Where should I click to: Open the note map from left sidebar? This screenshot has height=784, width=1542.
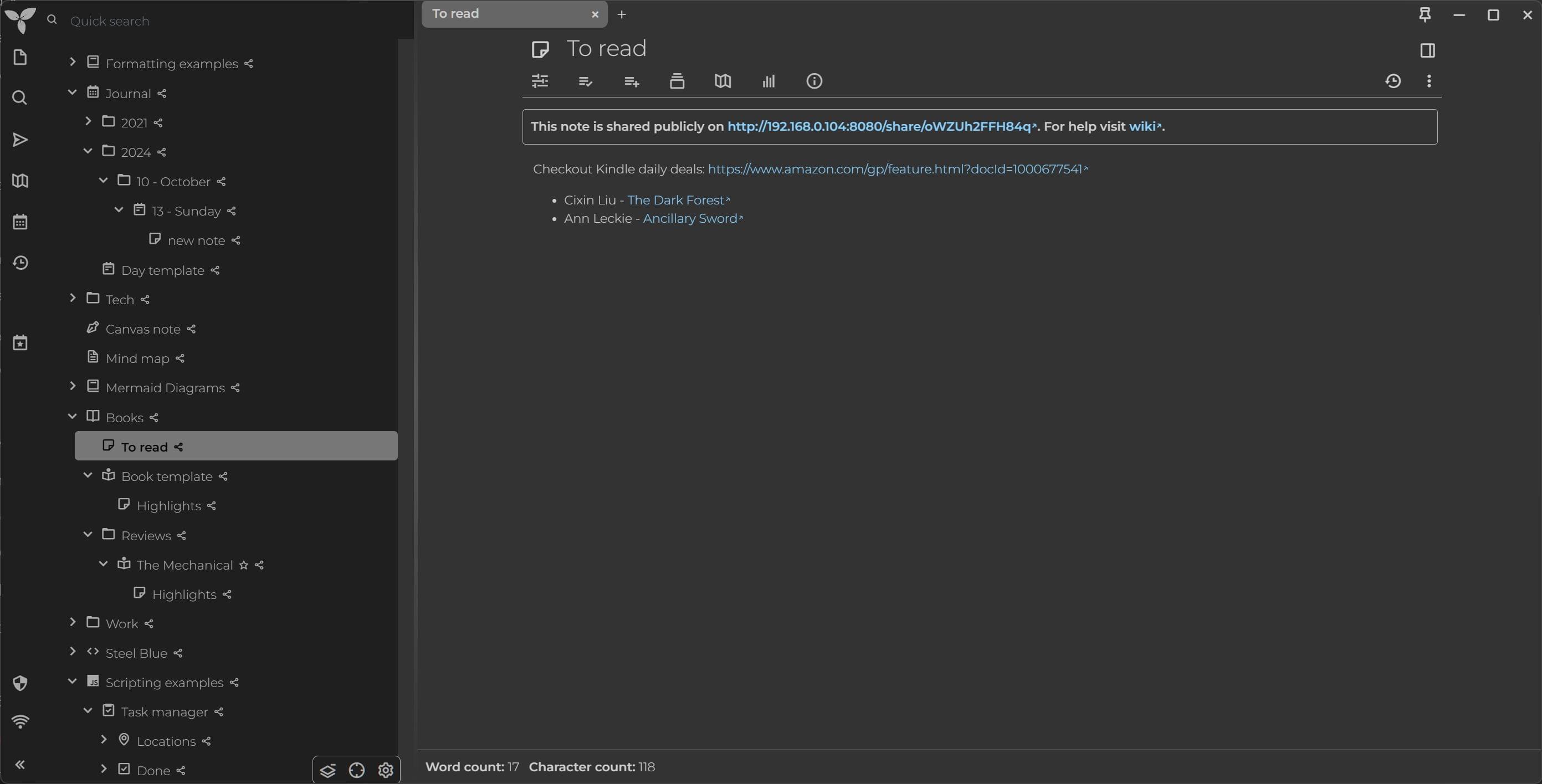[x=20, y=181]
